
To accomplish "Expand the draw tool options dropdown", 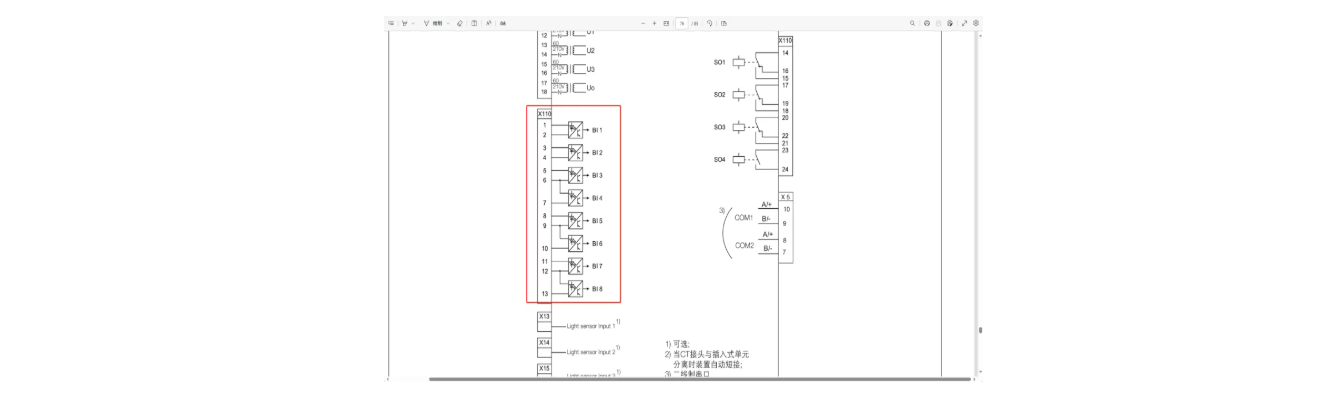I will (448, 23).
